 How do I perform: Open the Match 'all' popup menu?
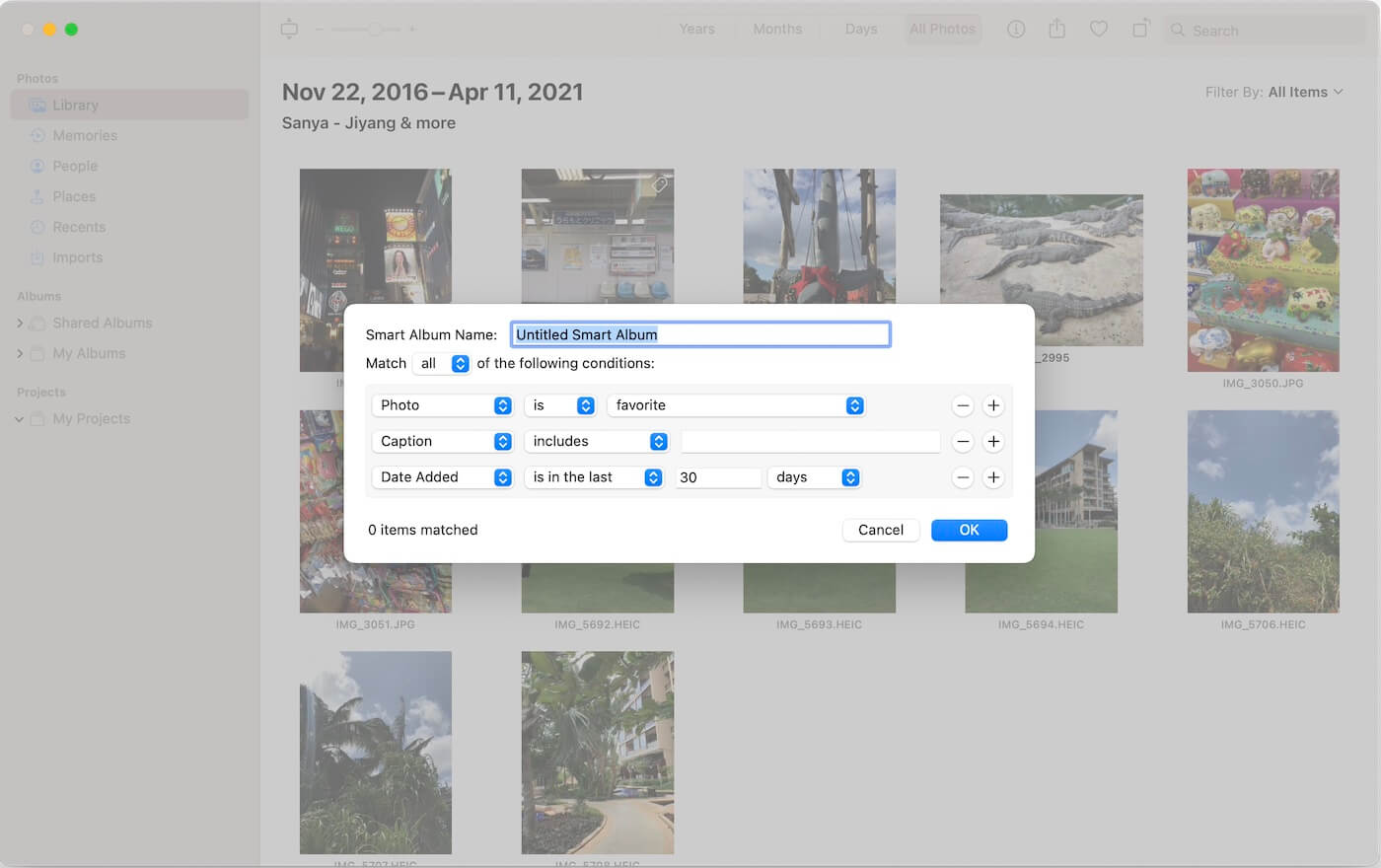441,363
